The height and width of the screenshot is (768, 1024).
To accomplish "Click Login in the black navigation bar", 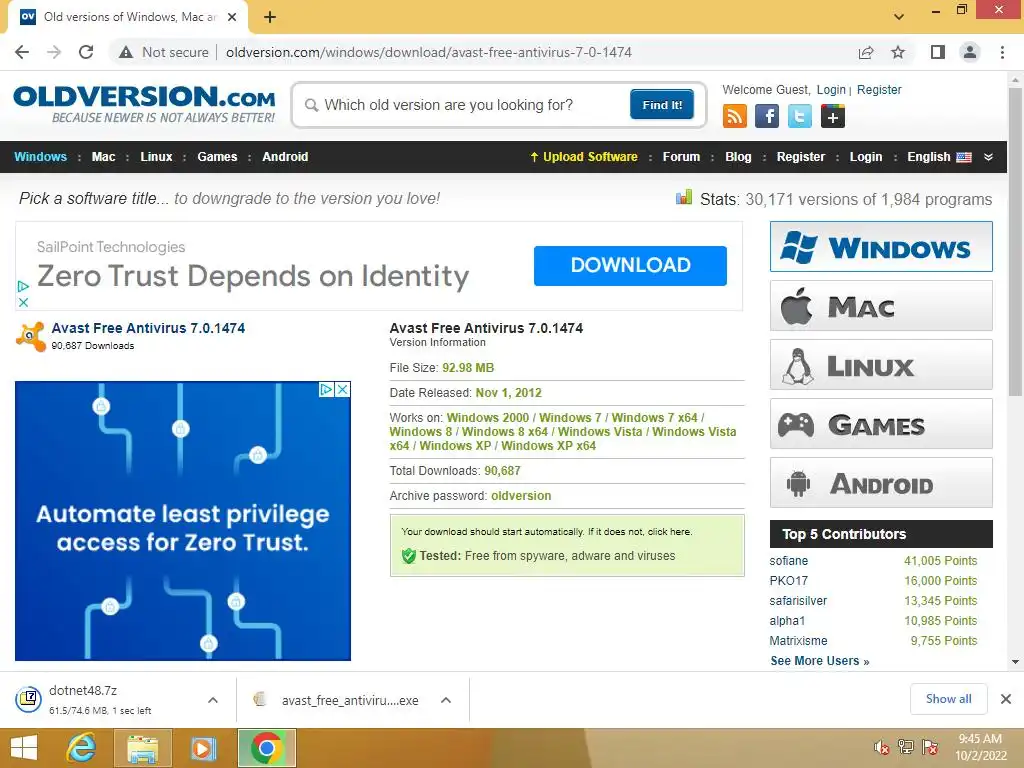I will 865,157.
